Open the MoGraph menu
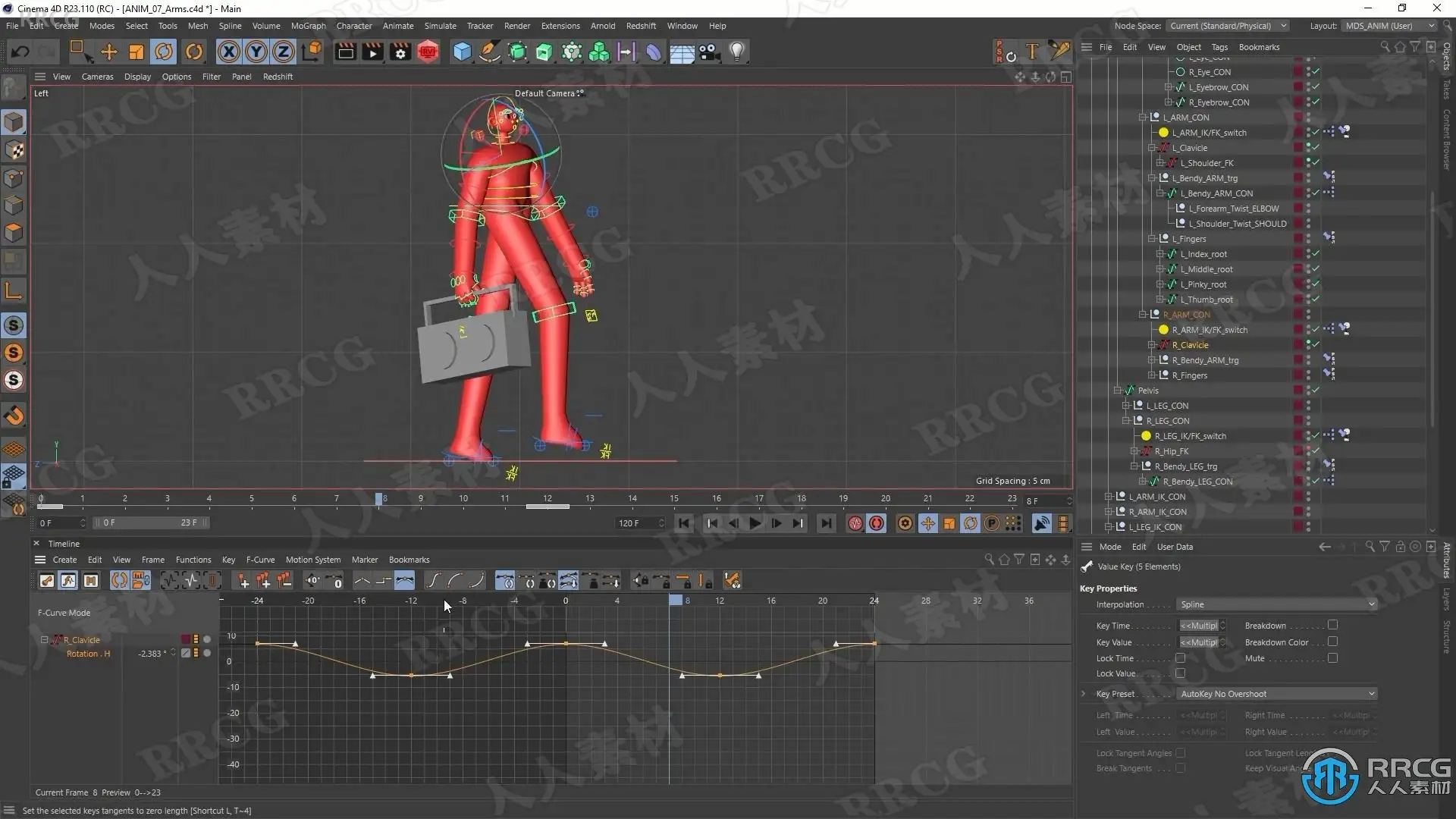Screen dimensions: 1456x819 (x=308, y=26)
